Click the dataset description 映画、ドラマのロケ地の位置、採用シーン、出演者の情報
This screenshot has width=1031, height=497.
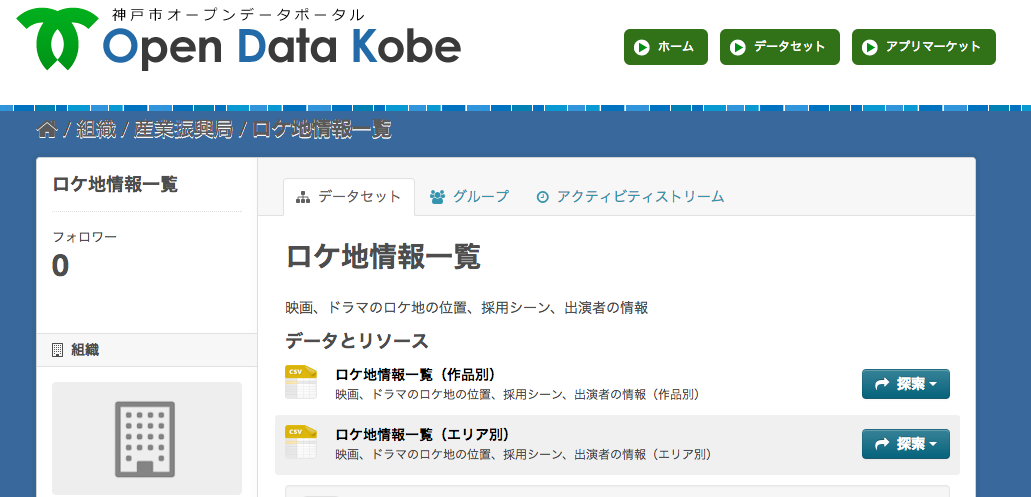coord(467,308)
